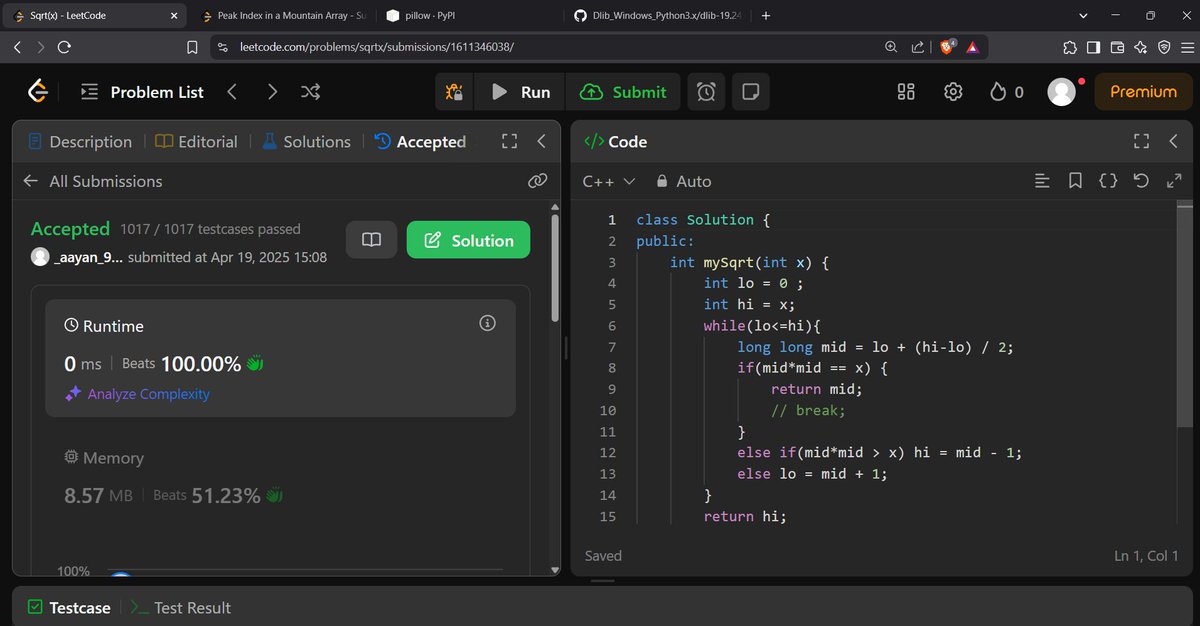Click the Premium button
The width and height of the screenshot is (1200, 626).
pyautogui.click(x=1143, y=92)
